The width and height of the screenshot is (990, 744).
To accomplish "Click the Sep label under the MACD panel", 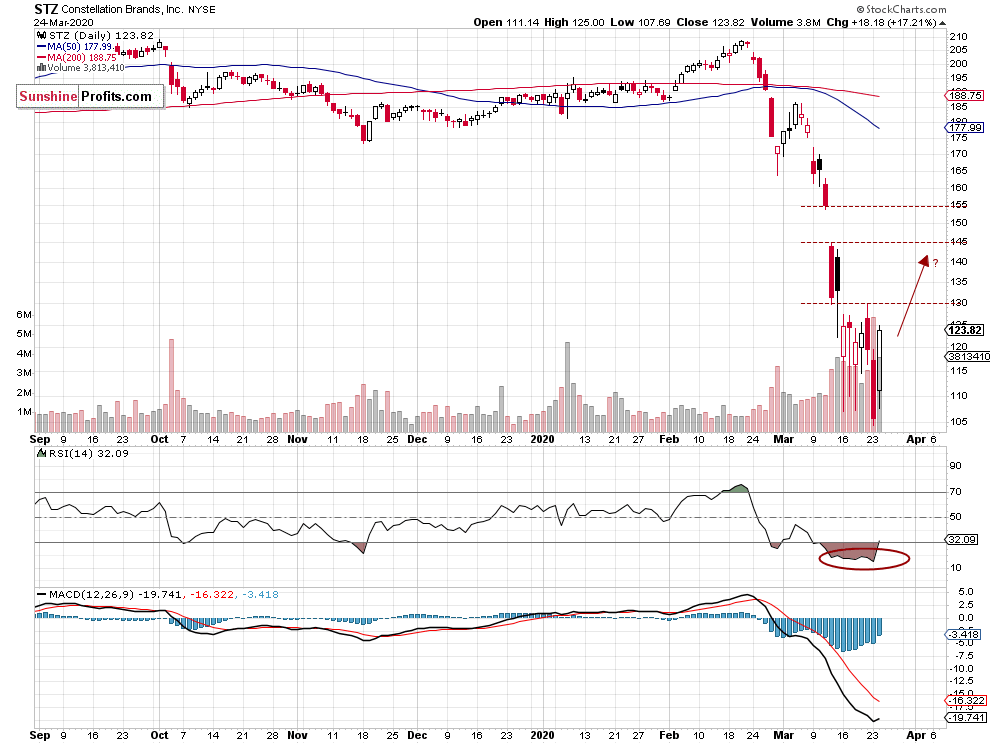I will point(40,735).
